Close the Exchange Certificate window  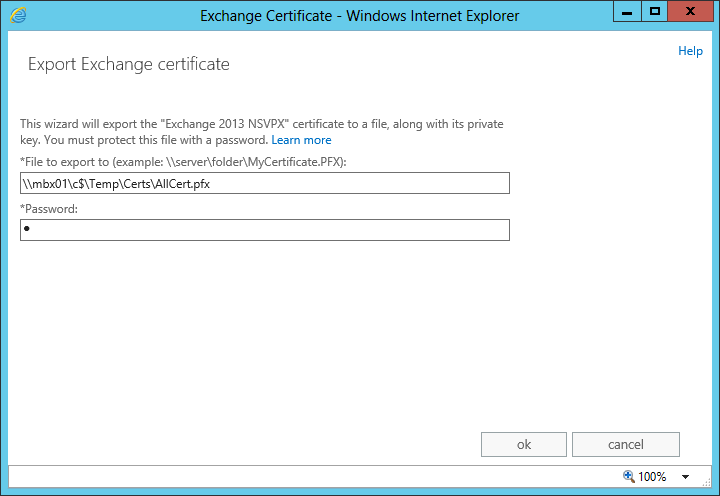[691, 12]
